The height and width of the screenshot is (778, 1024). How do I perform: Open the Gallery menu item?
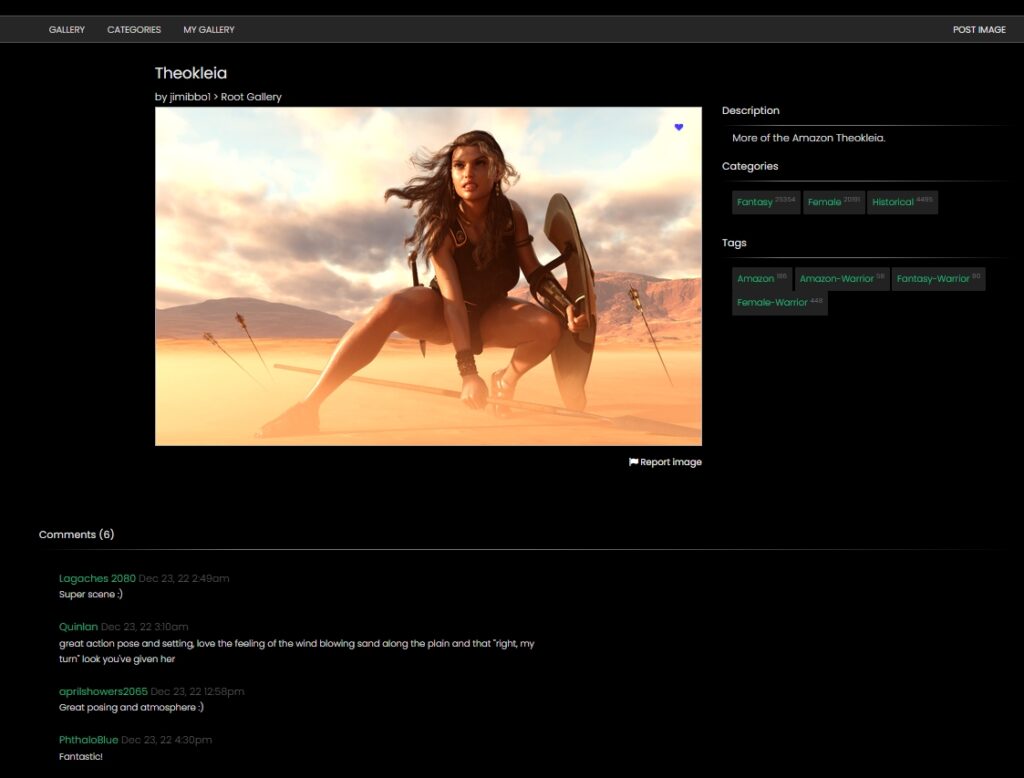[x=67, y=30]
